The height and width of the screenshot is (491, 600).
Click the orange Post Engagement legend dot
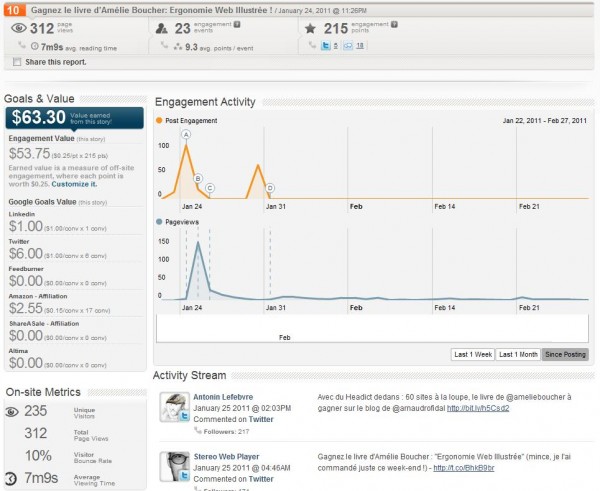click(x=159, y=121)
